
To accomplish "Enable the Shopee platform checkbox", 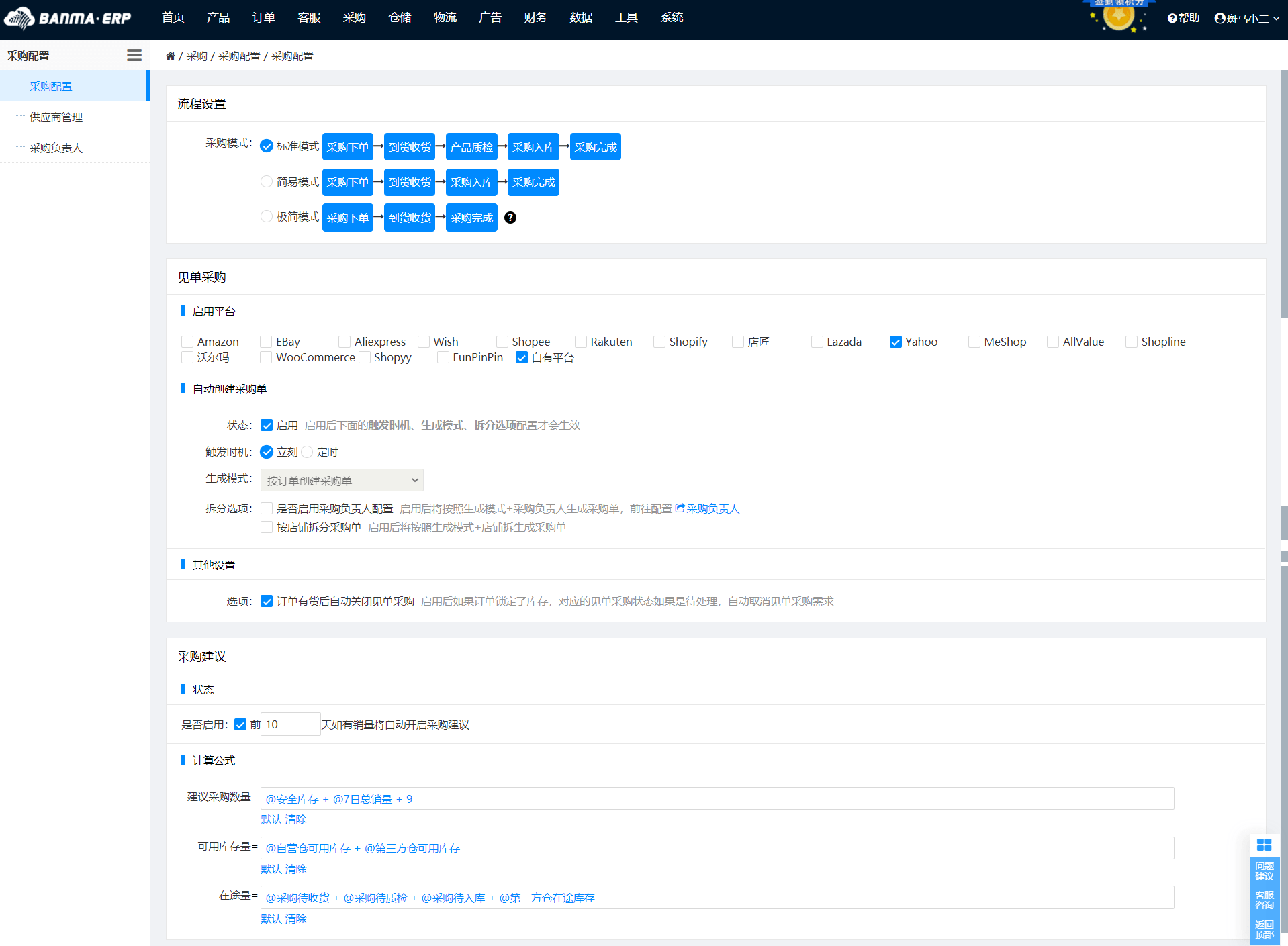I will tap(502, 342).
